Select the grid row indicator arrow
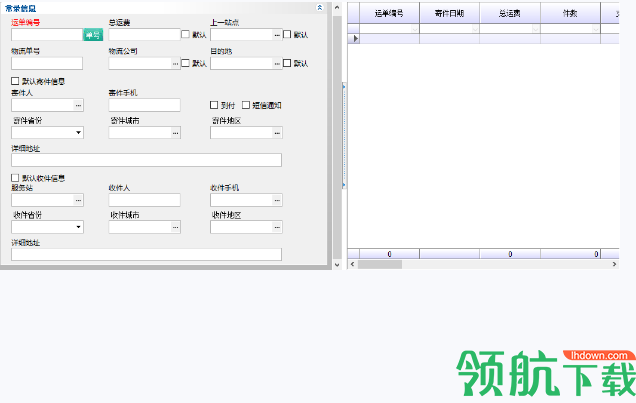The image size is (636, 403). [354, 39]
